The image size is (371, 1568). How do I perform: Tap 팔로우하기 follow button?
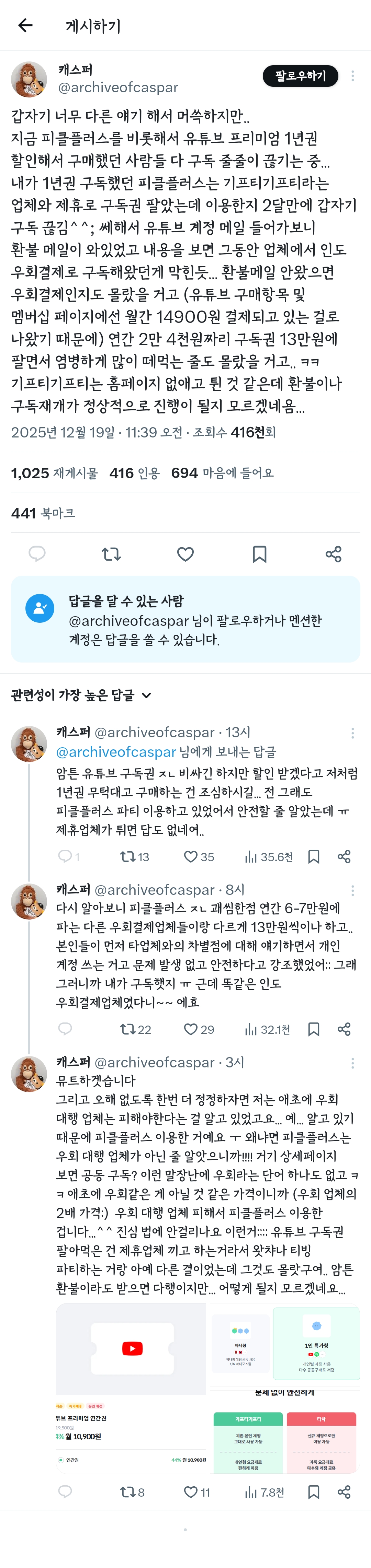pyautogui.click(x=300, y=76)
